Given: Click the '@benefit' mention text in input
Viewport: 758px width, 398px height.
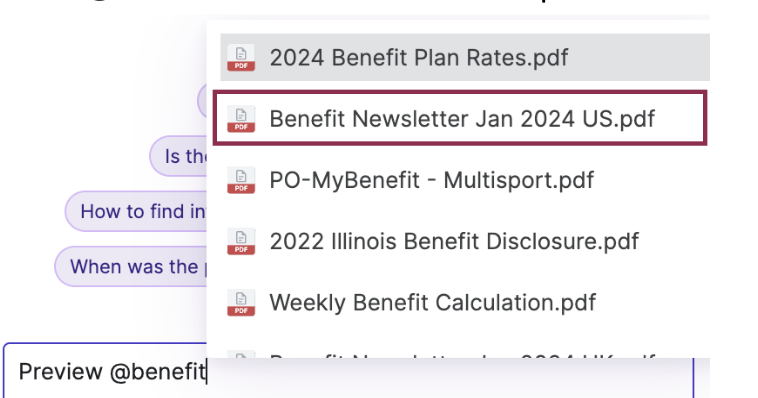Looking at the screenshot, I should (x=158, y=372).
